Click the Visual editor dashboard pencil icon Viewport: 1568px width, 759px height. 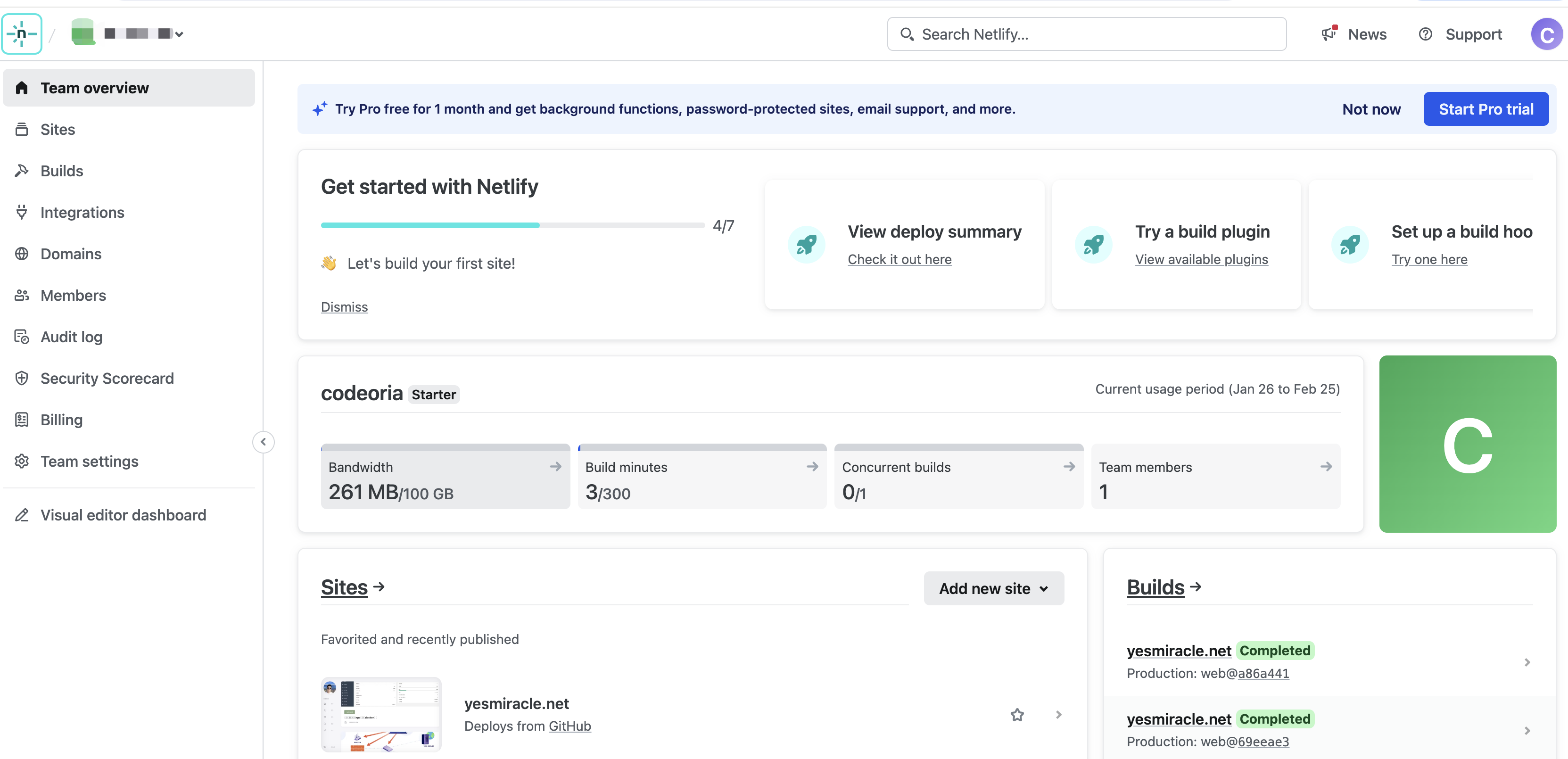point(22,515)
